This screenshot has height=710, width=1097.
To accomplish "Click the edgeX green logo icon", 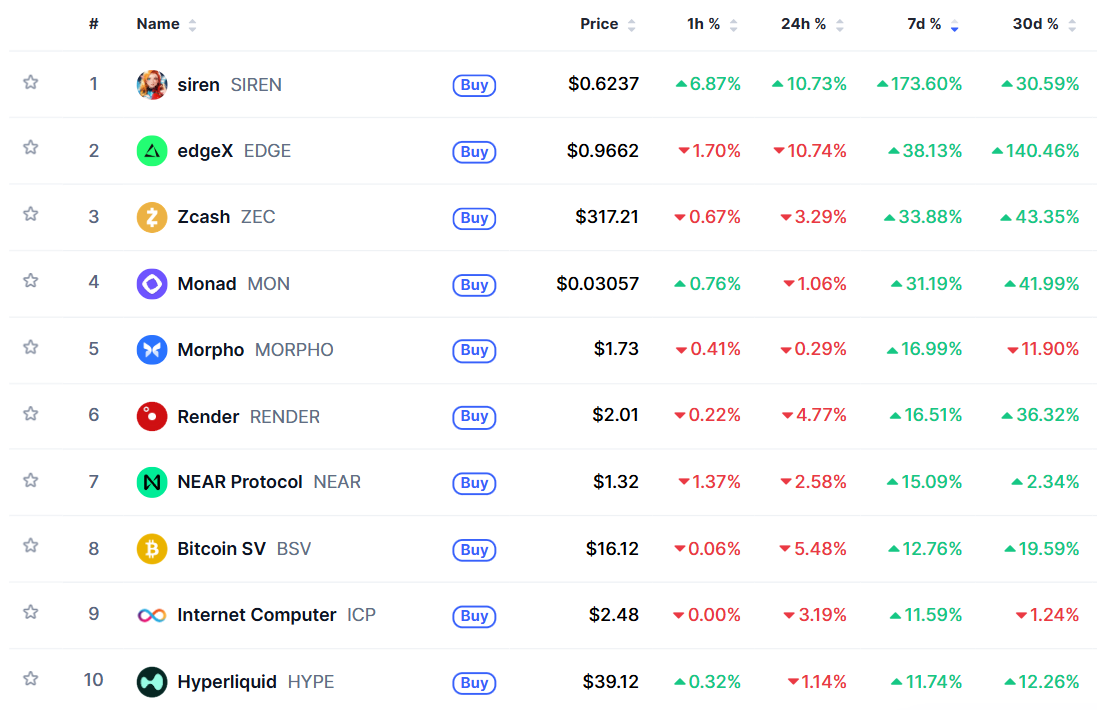I will point(152,151).
